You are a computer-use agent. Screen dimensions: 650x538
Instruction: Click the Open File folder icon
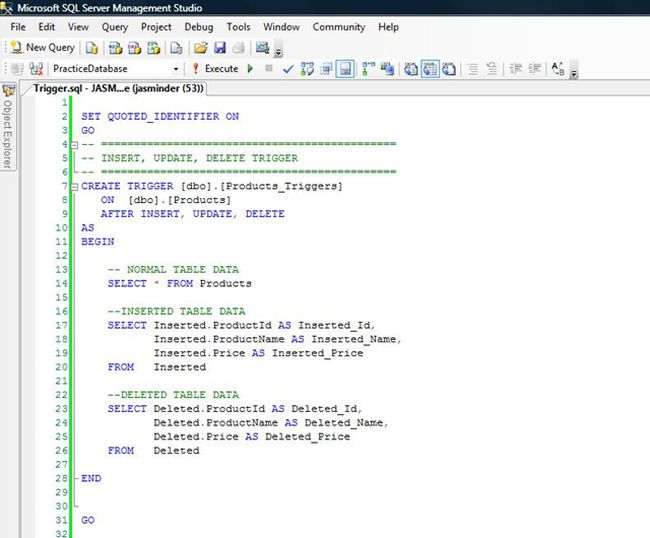click(x=201, y=47)
